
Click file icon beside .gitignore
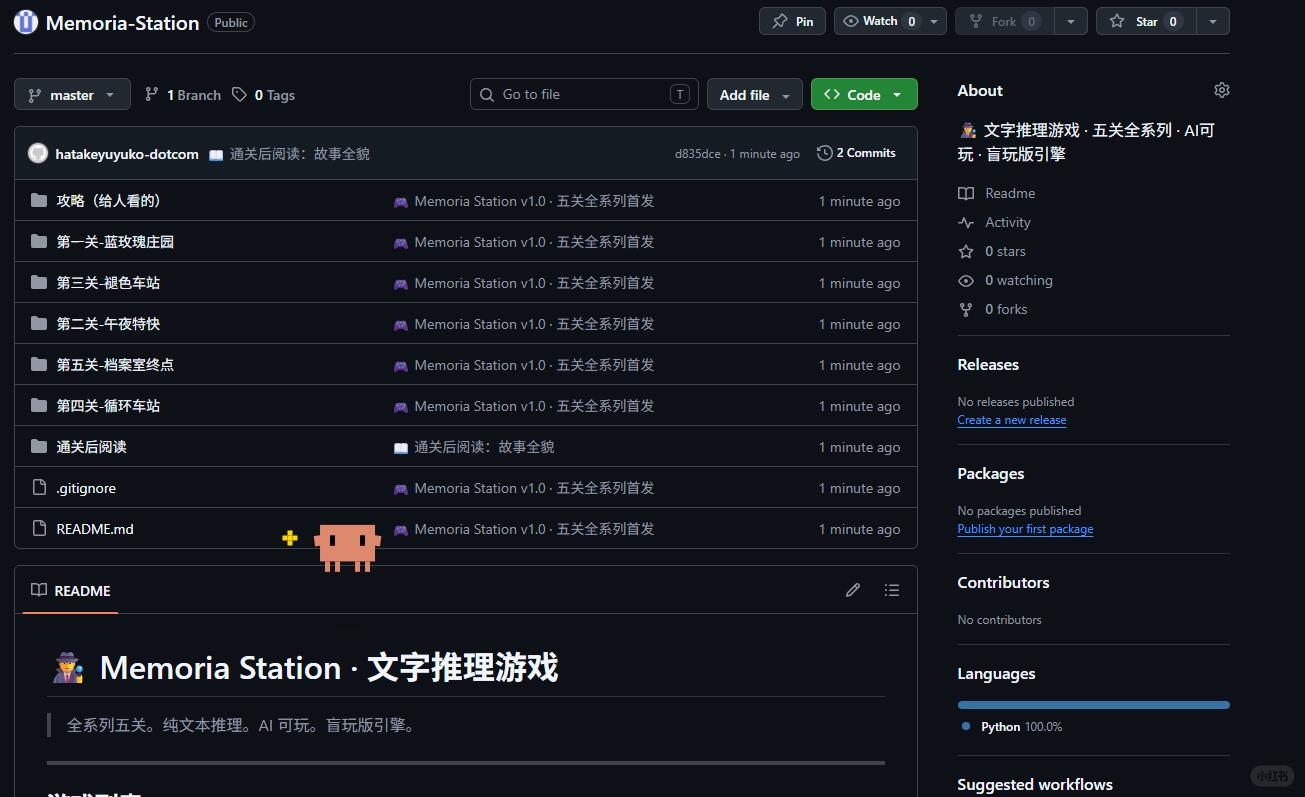39,488
